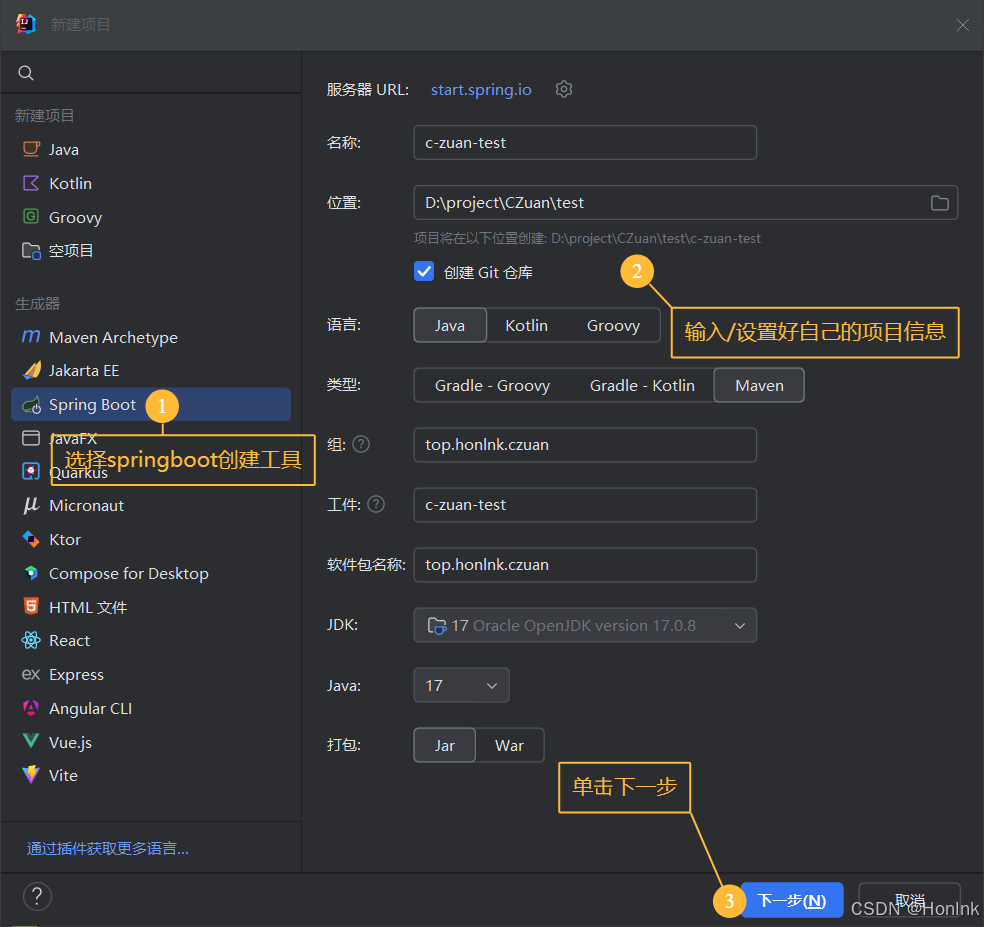
Task: Click the 取消 cancel button
Action: [909, 900]
